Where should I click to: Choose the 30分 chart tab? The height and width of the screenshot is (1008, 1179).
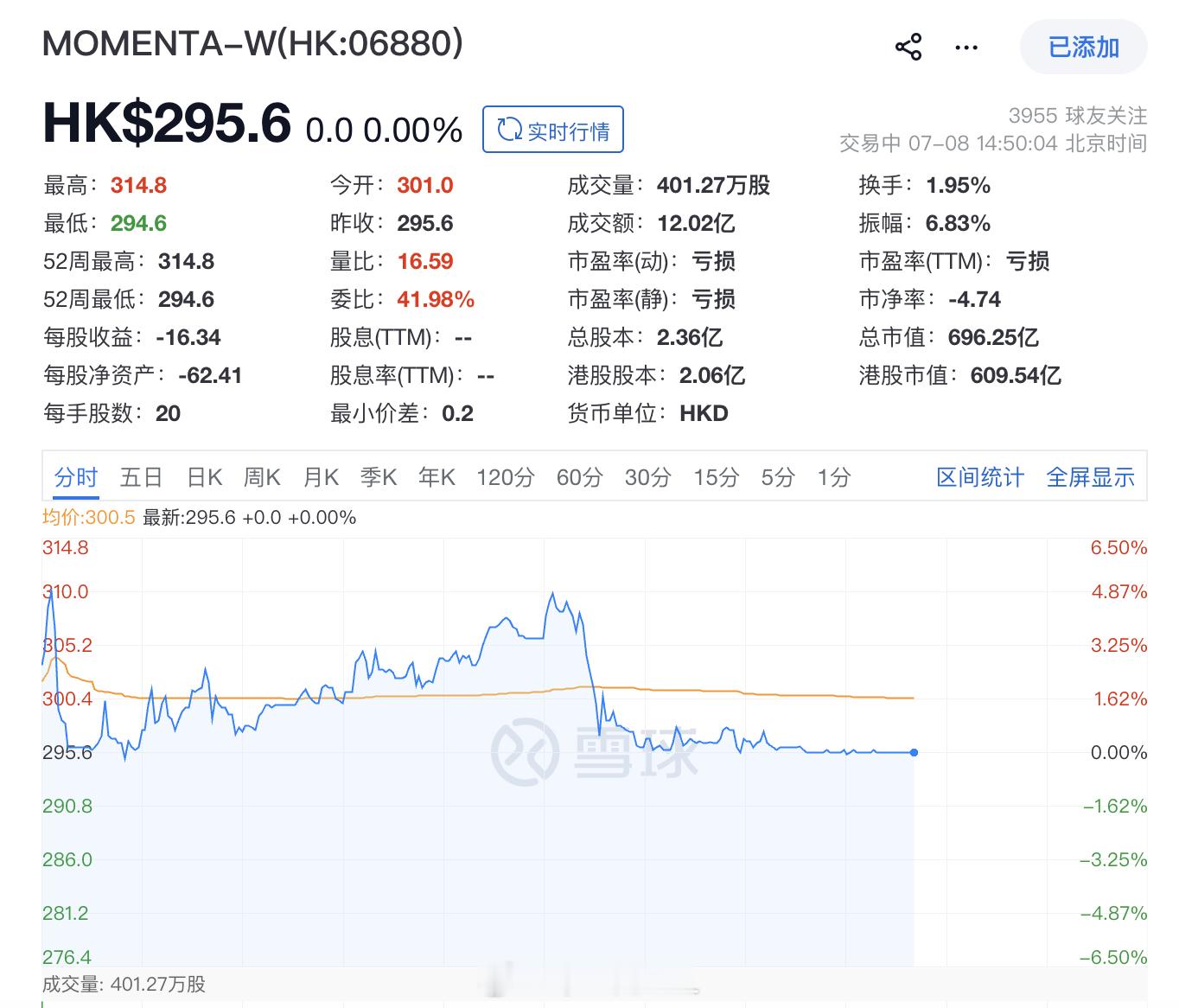pyautogui.click(x=647, y=477)
